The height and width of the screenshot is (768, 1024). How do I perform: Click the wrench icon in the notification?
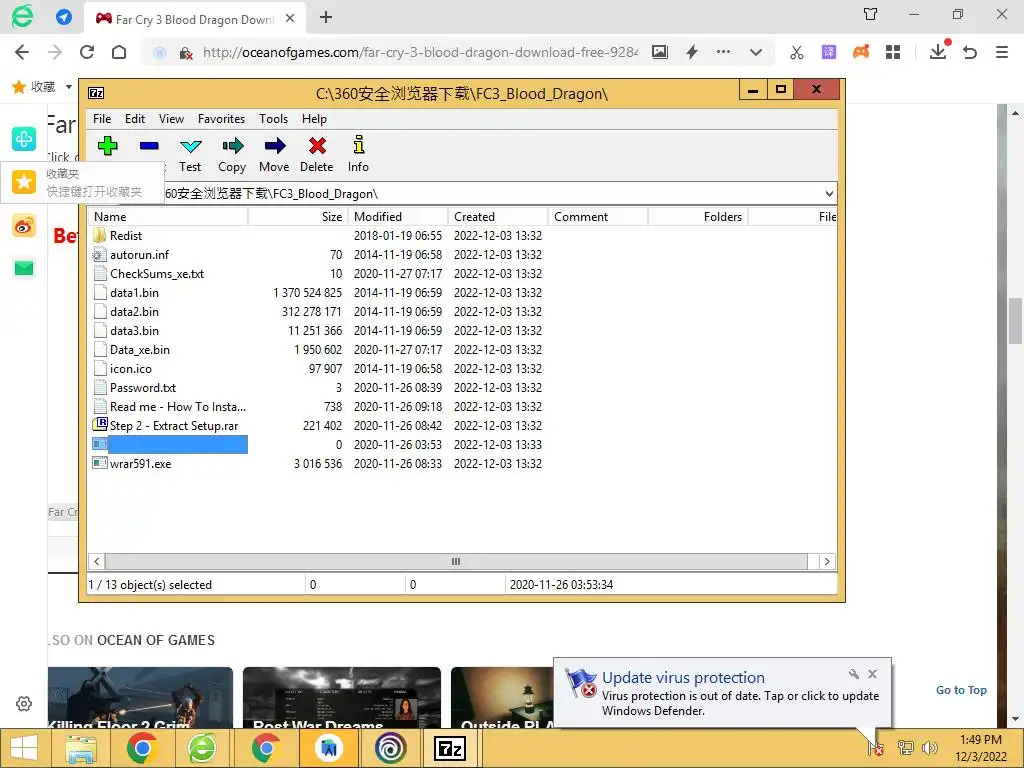(854, 674)
